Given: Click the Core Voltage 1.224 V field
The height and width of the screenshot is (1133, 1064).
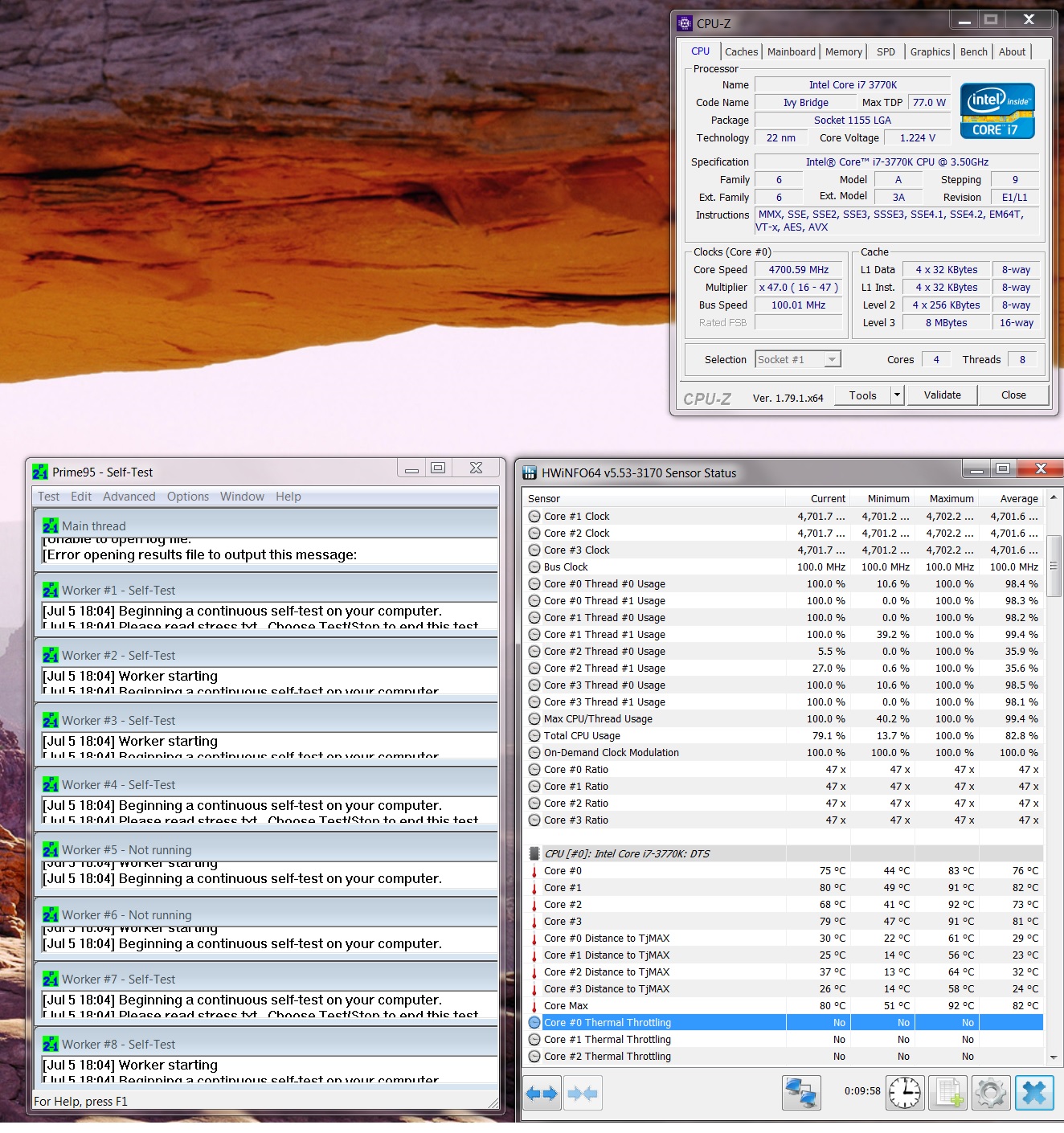Looking at the screenshot, I should [917, 137].
